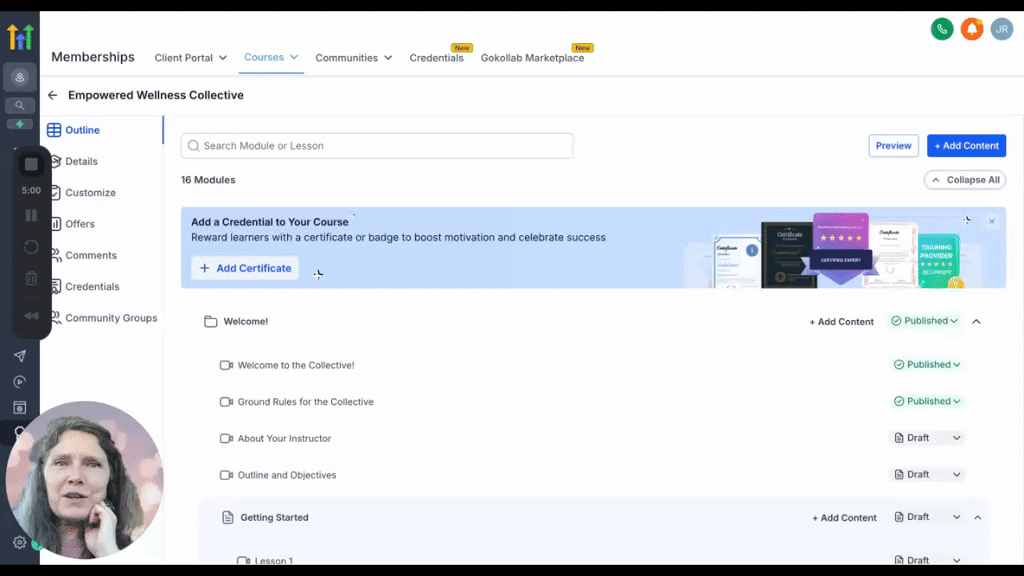1024x576 pixels.
Task: Open Published status dropdown for Welcome! module
Action: 925,321
